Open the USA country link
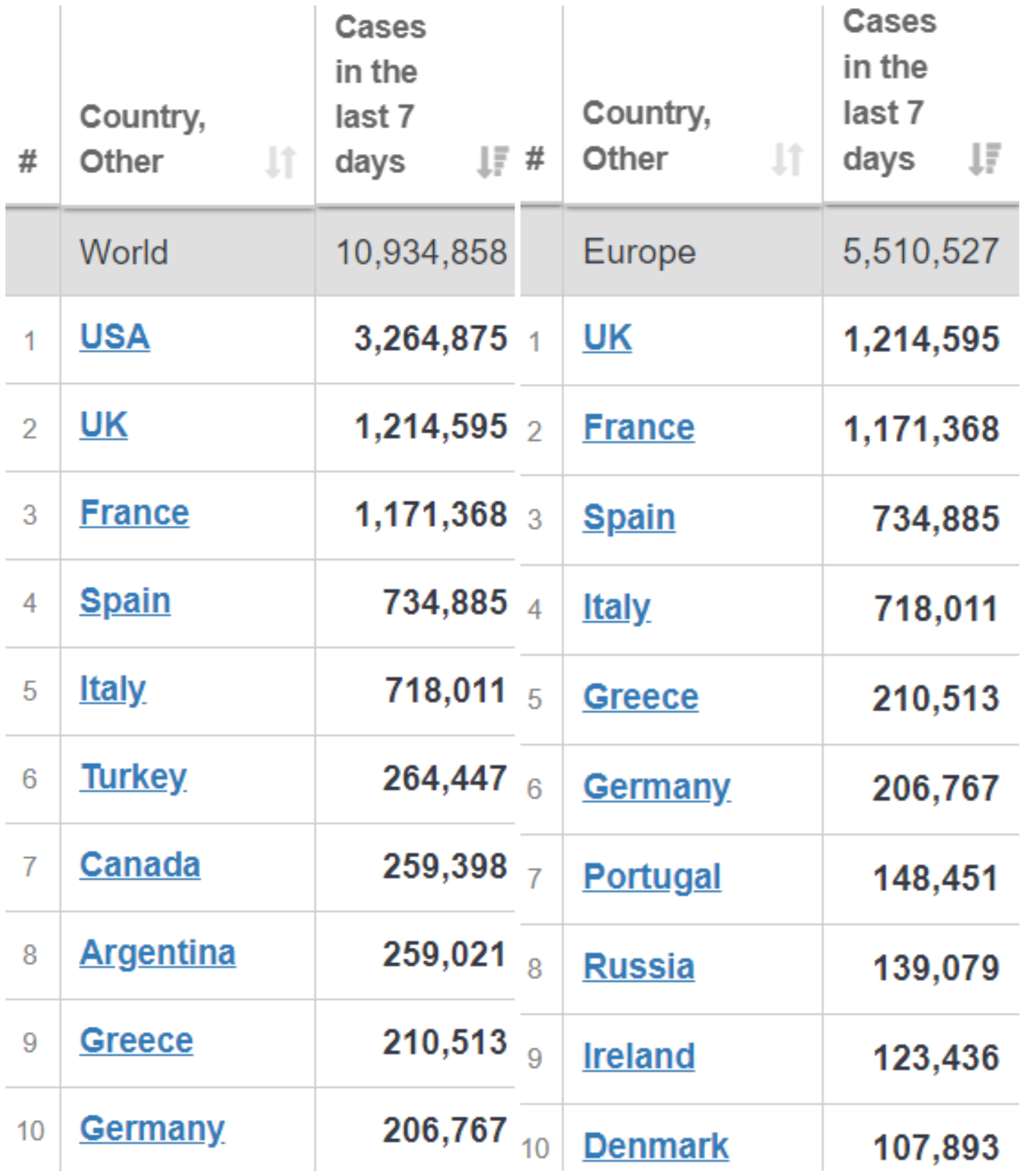1035x1176 pixels. (115, 337)
